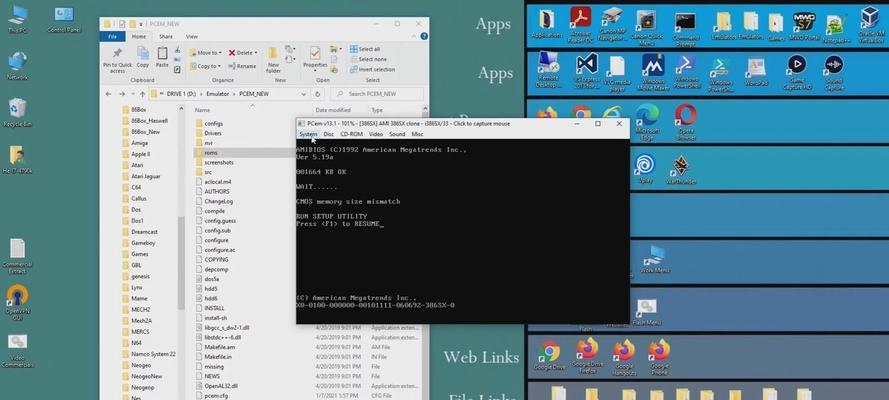
Task: Switch to the View ribbon tab
Action: (192, 36)
